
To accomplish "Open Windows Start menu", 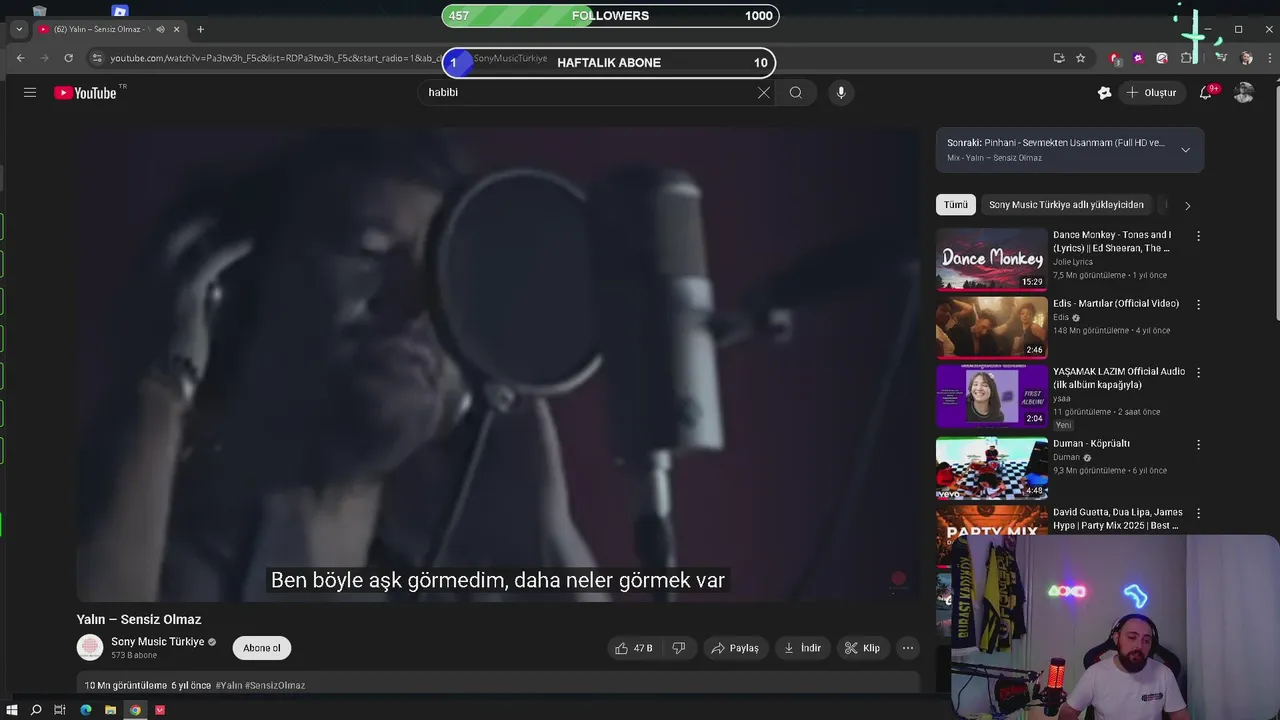I will (x=12, y=710).
